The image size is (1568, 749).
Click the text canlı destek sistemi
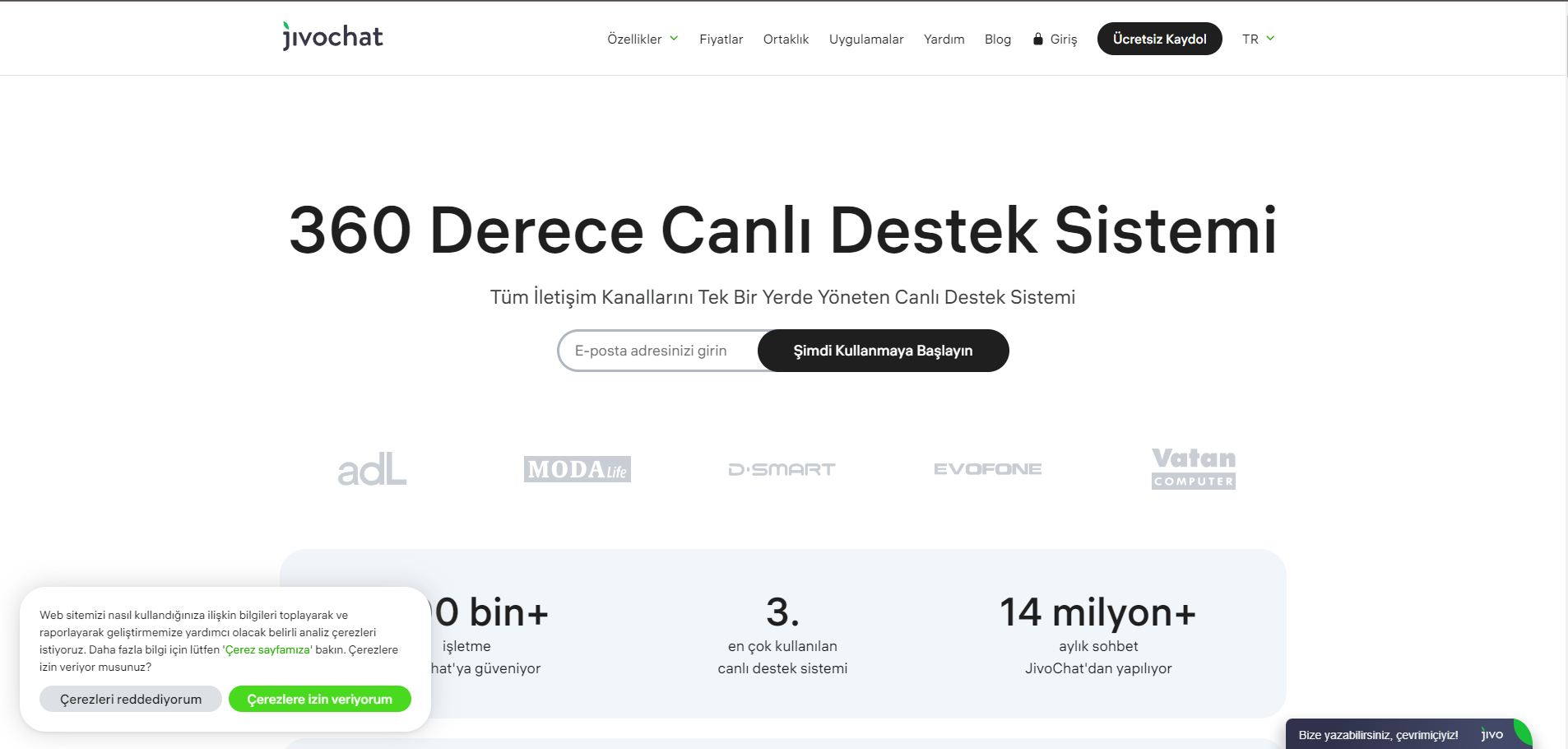click(782, 668)
